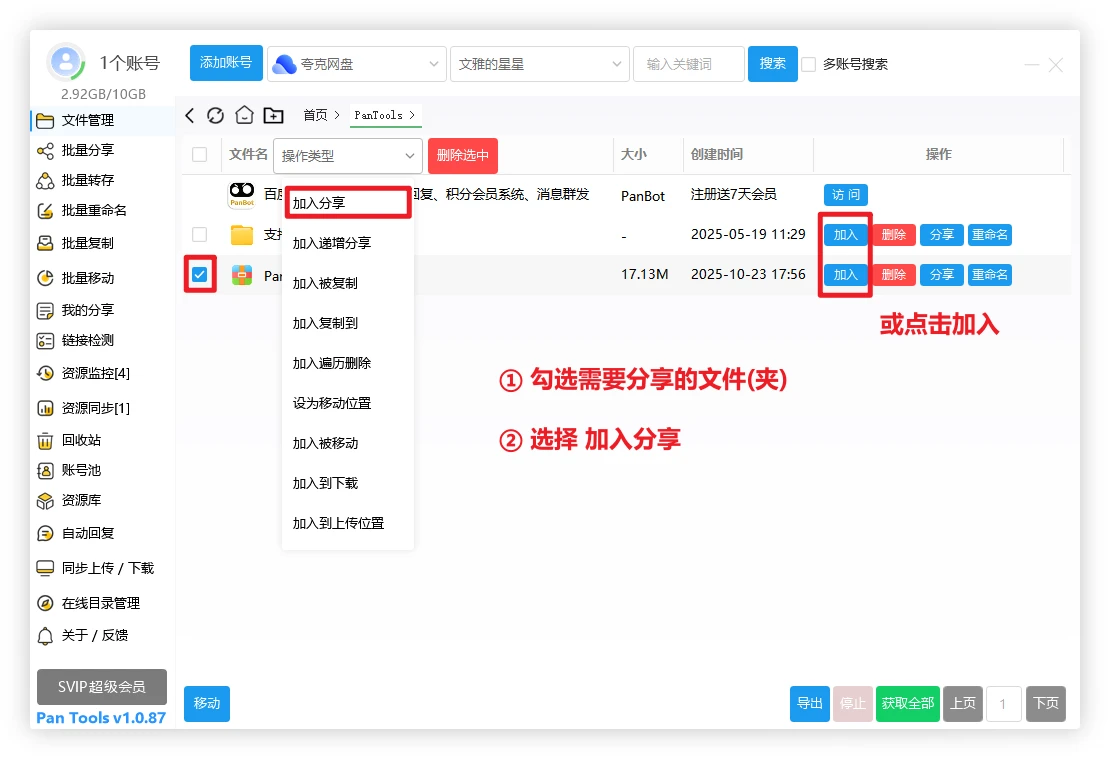The image size is (1110, 759).
Task: Choose 加入到下载 menu option
Action: 325,484
